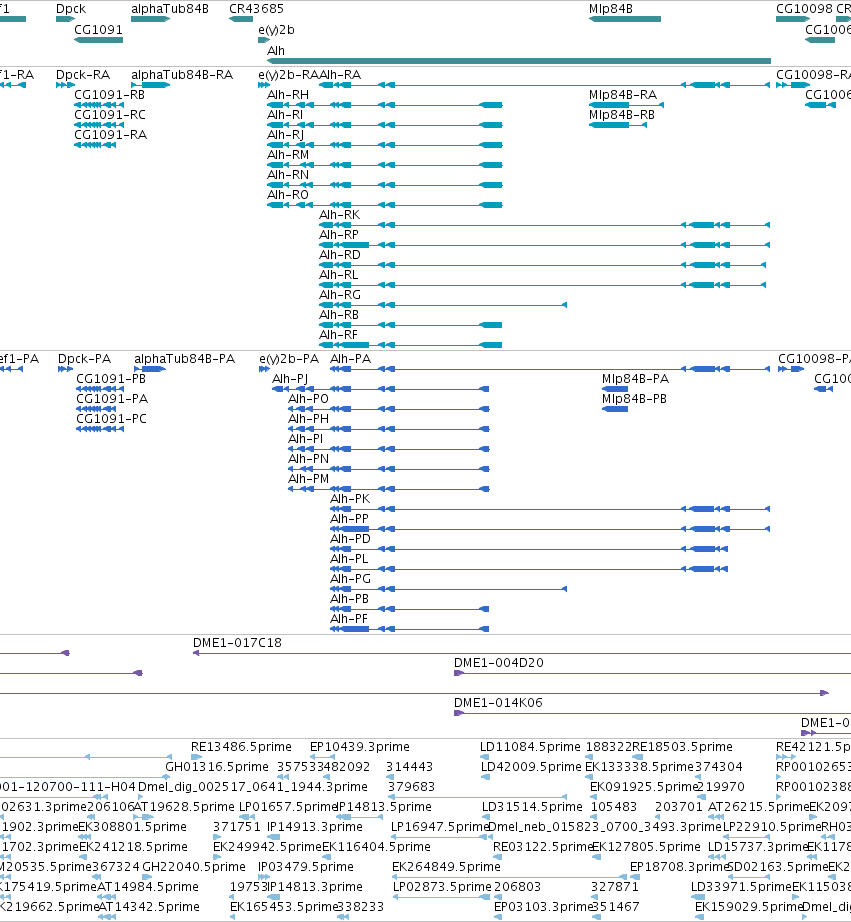This screenshot has height=922, width=851.
Task: Open the Dpck-RA transcript
Action: [65, 85]
